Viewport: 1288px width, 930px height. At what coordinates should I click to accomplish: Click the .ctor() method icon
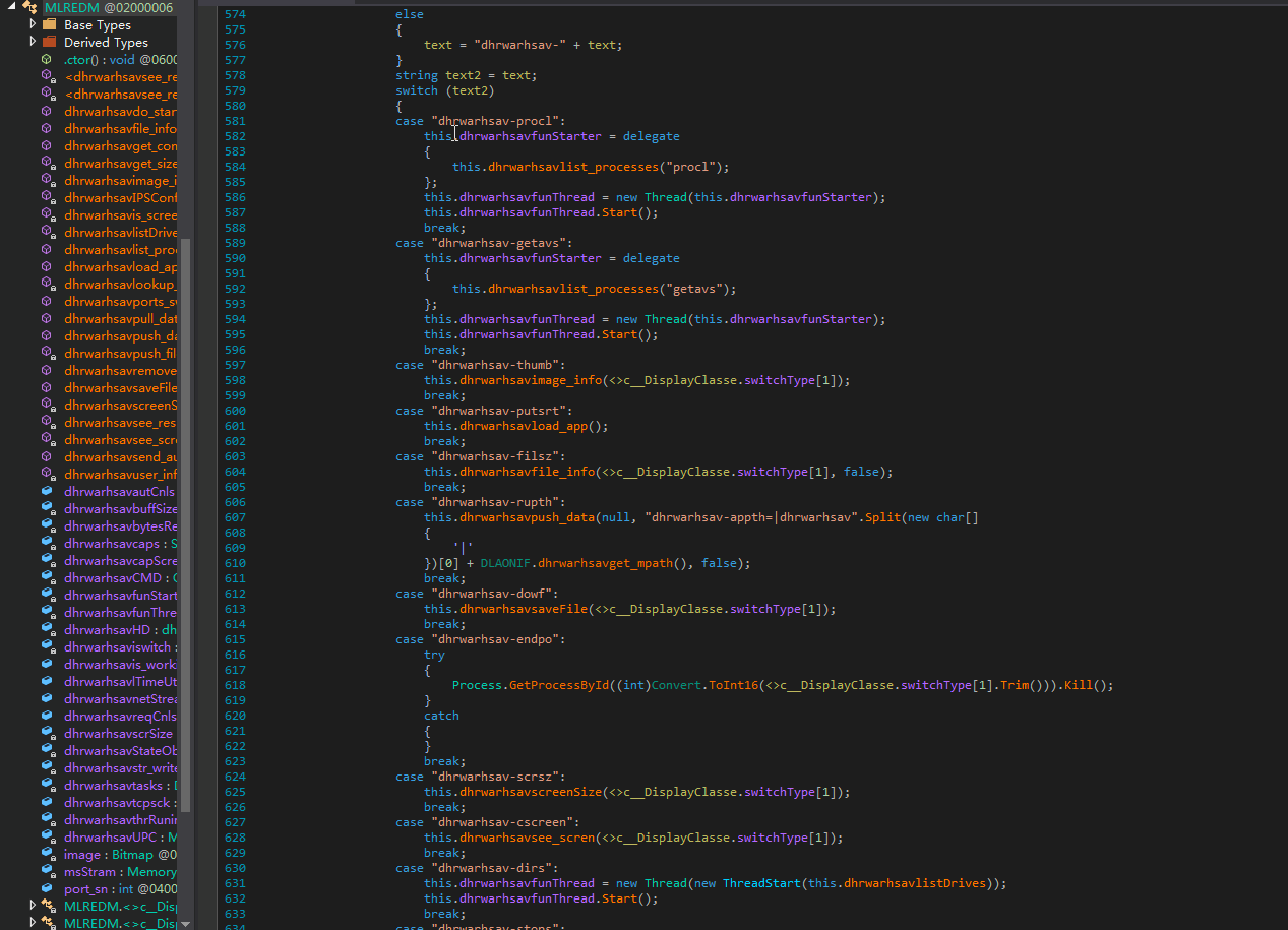pos(47,59)
